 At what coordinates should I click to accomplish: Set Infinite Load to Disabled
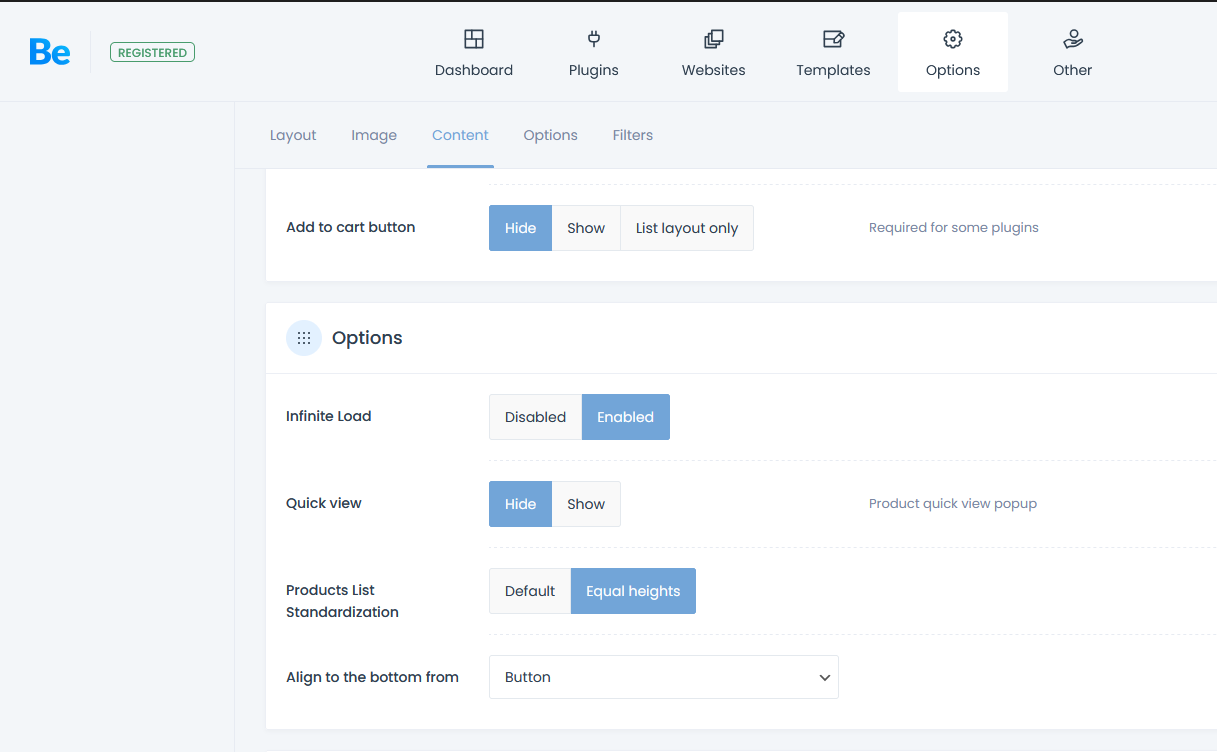point(535,417)
